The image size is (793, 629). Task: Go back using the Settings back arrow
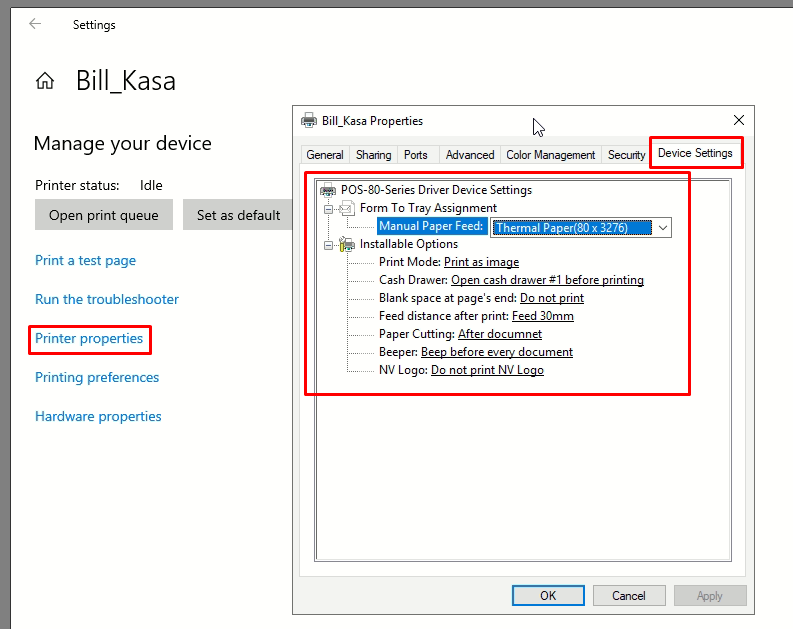[x=36, y=24]
